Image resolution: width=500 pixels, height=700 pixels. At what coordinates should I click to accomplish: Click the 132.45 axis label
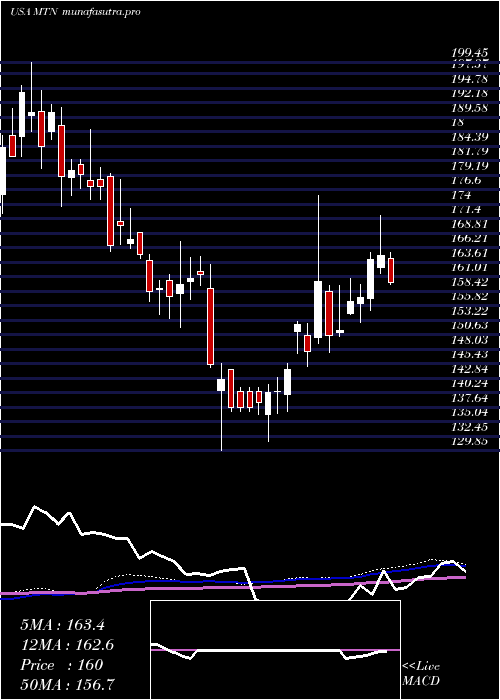tap(470, 427)
